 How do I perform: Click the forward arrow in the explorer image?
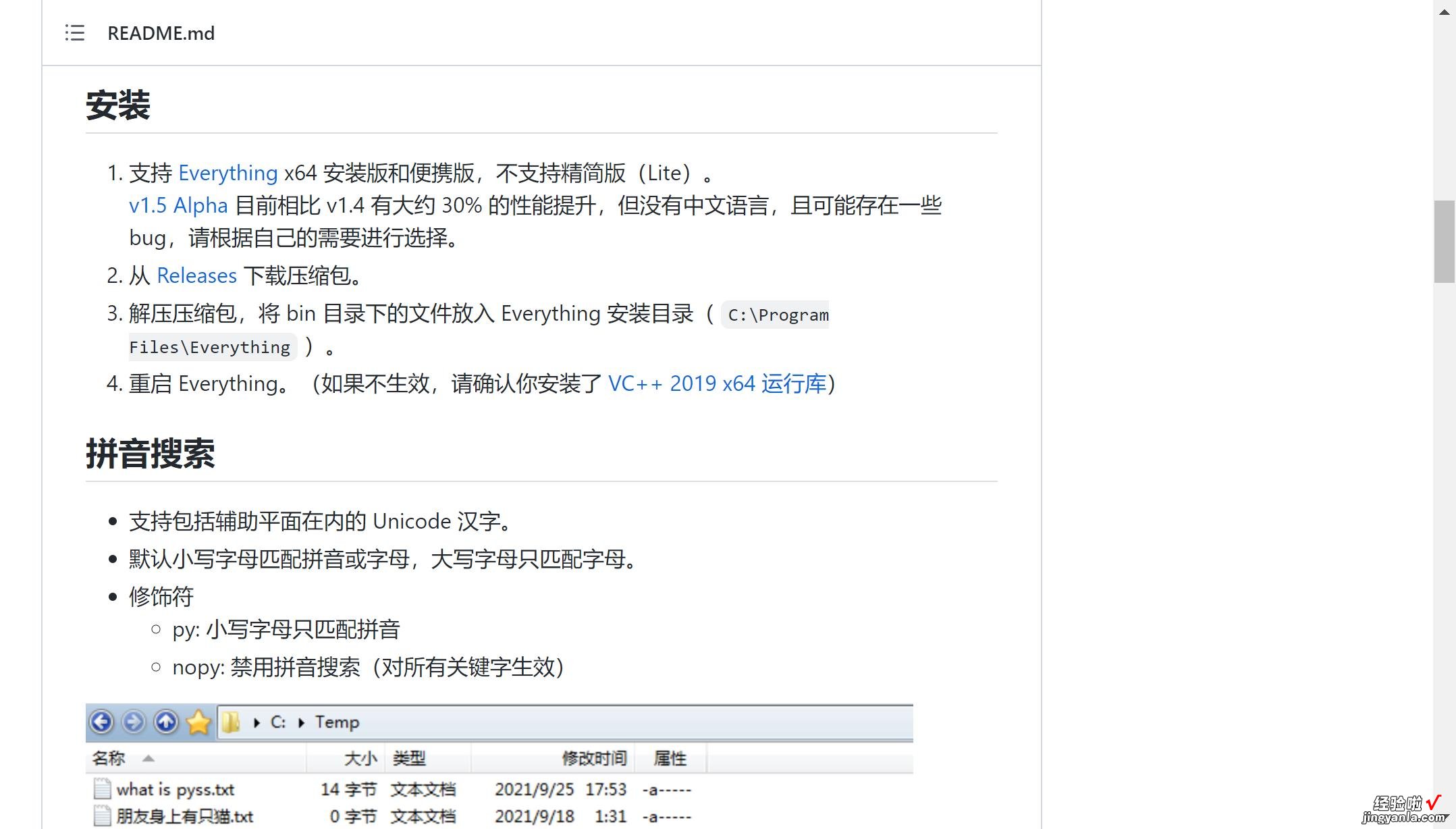134,722
